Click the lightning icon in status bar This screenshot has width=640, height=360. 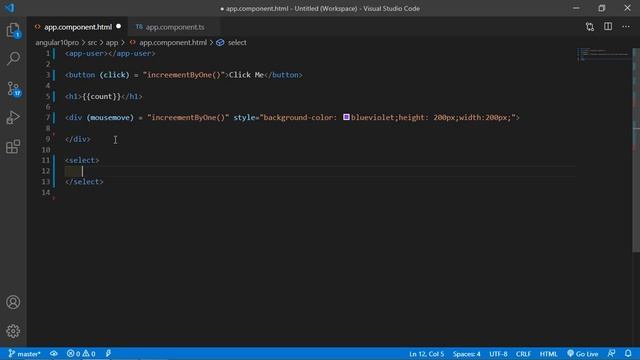(x=108, y=353)
